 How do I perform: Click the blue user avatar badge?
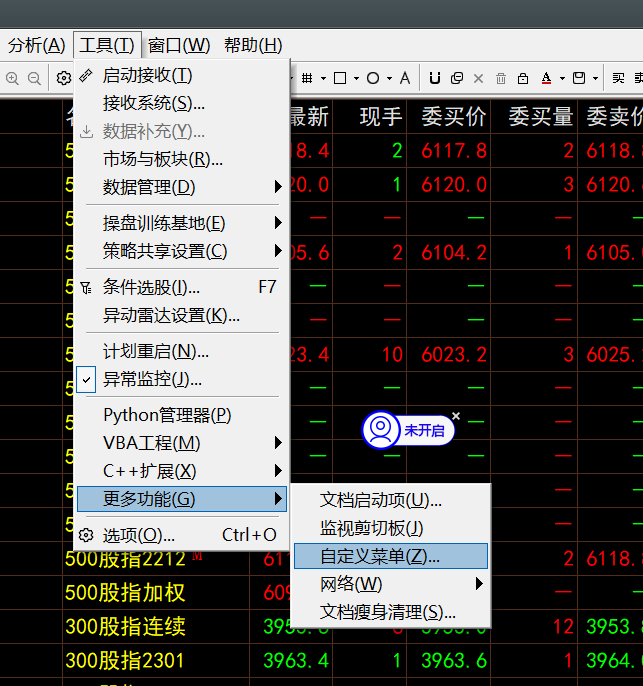pyautogui.click(x=380, y=430)
